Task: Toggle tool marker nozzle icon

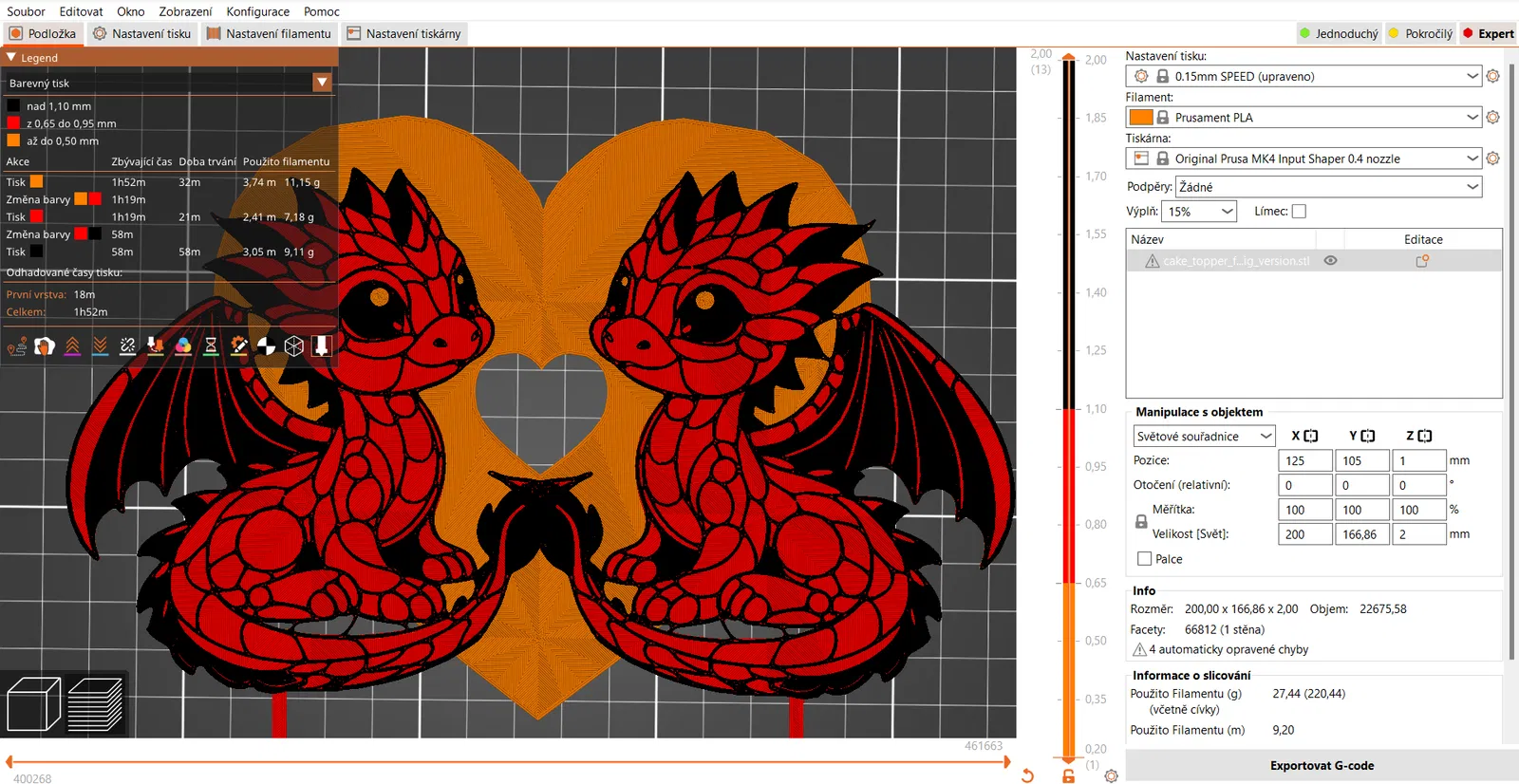Action: point(322,346)
